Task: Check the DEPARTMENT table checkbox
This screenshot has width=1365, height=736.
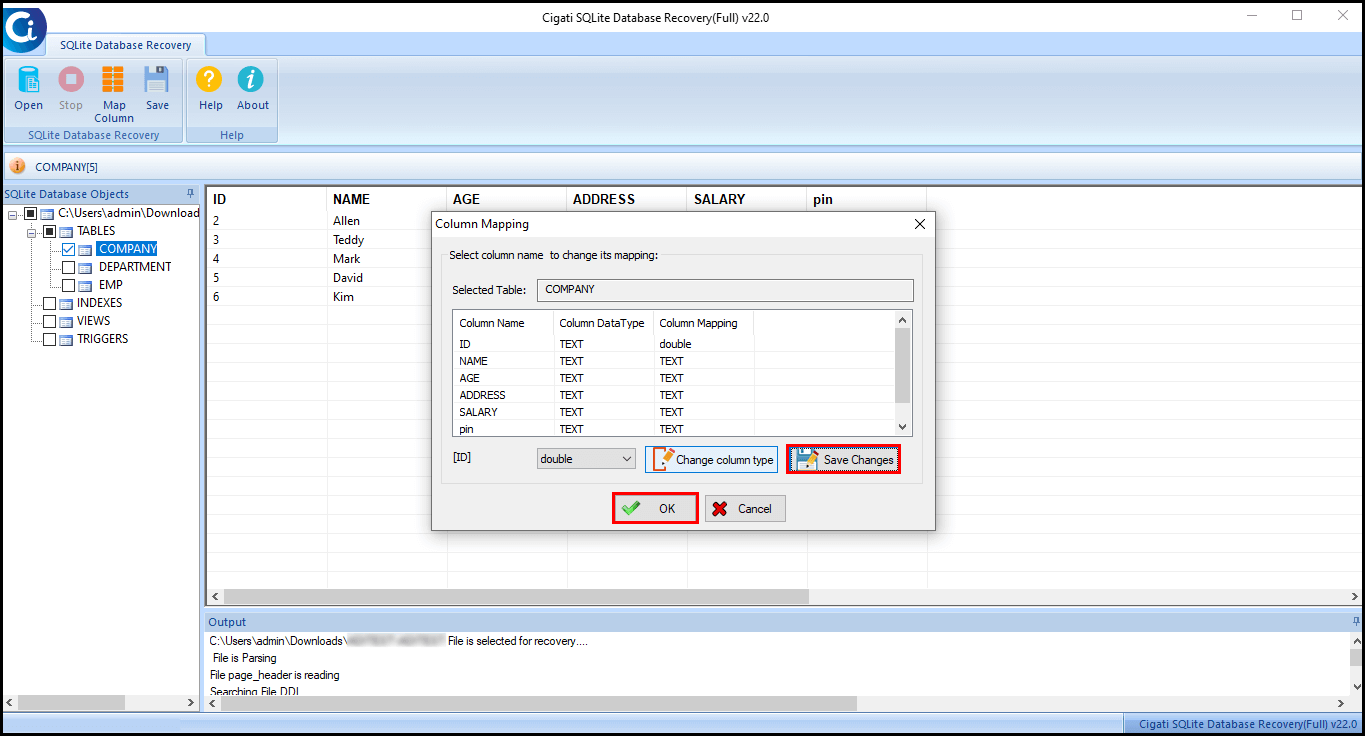Action: tap(69, 267)
